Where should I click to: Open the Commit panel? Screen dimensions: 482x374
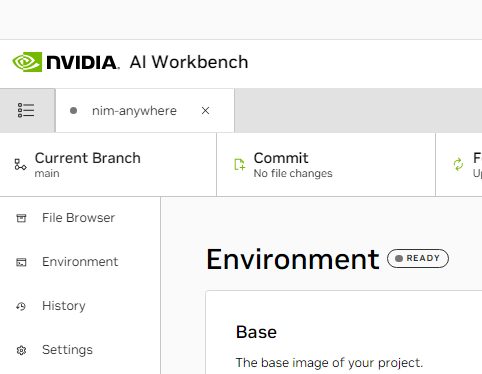(x=326, y=165)
